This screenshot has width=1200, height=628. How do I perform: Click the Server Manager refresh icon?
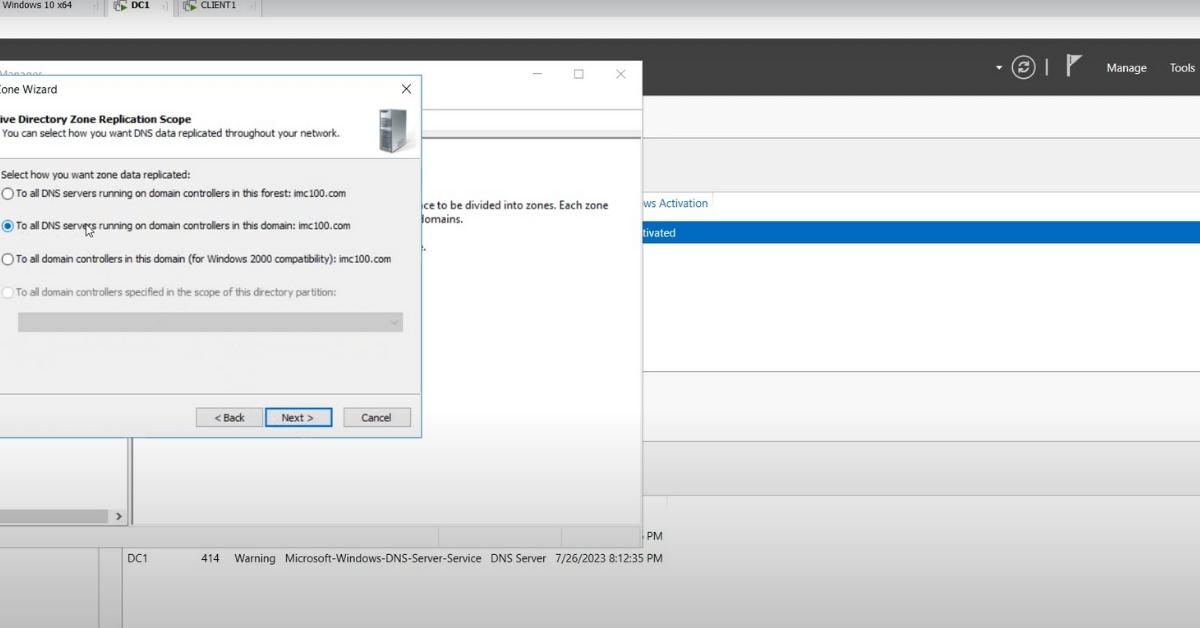1023,67
